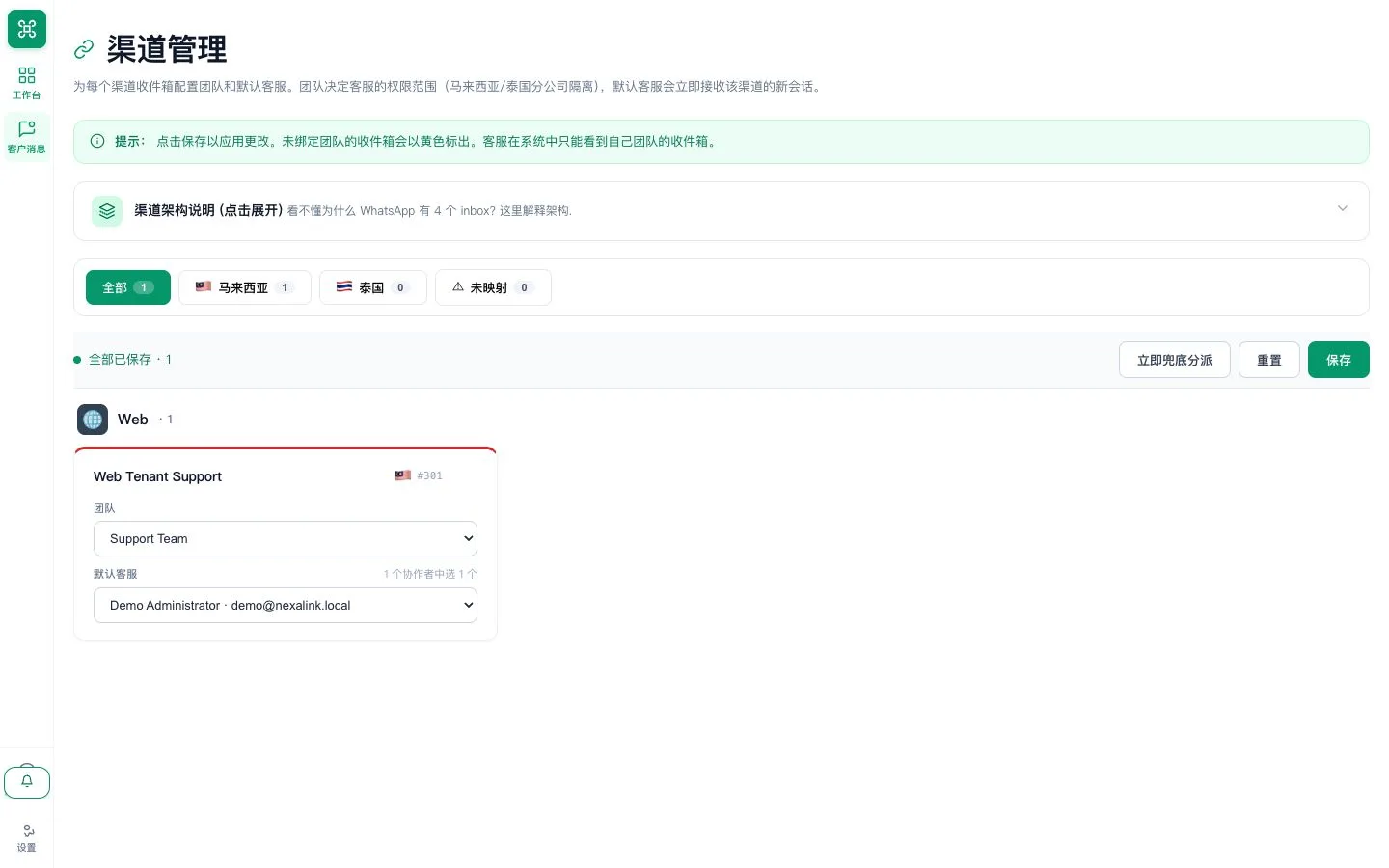
Task: Open the 工作台 workspace sidebar item
Action: click(x=27, y=83)
